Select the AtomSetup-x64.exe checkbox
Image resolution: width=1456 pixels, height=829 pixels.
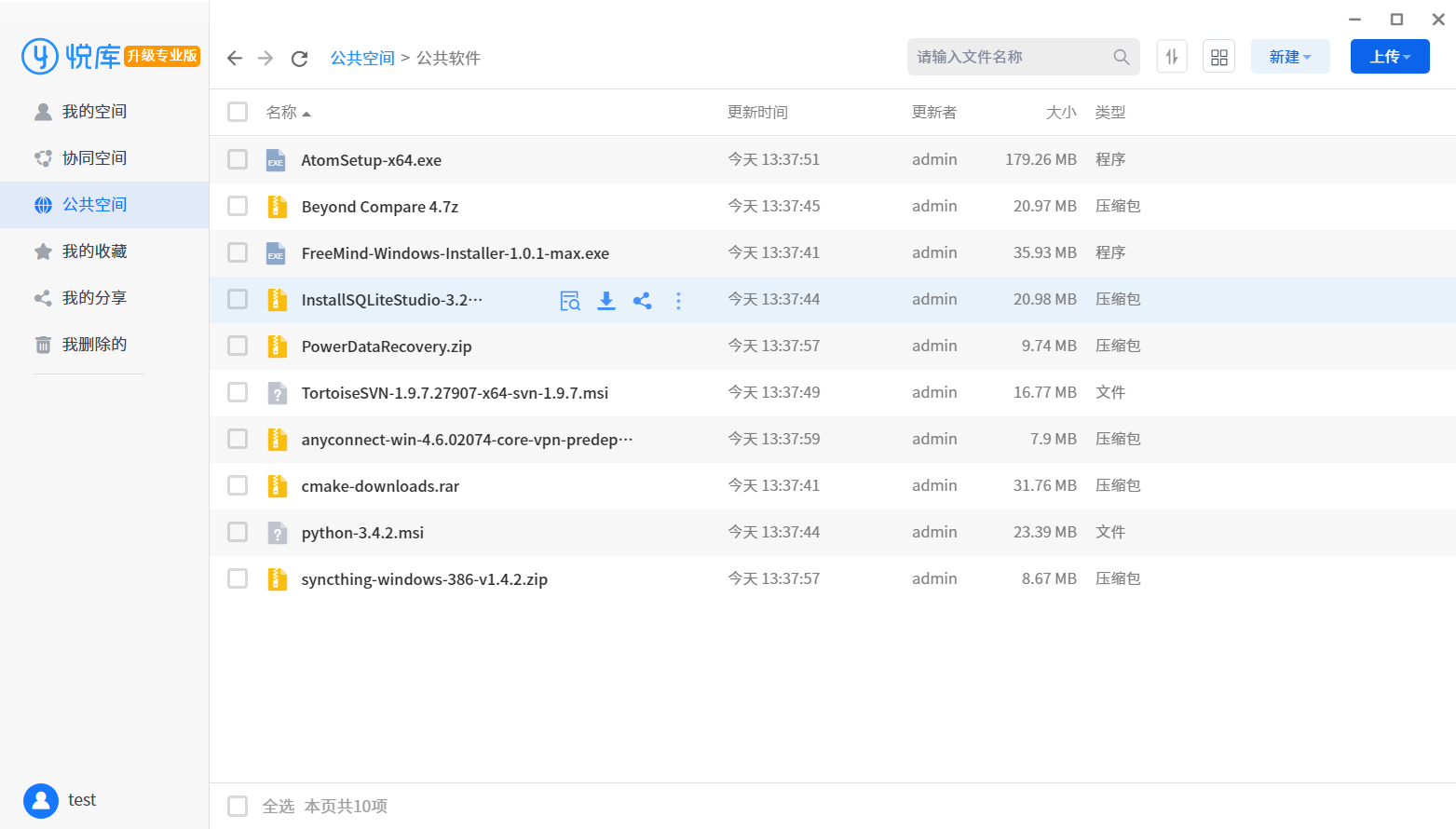click(238, 159)
